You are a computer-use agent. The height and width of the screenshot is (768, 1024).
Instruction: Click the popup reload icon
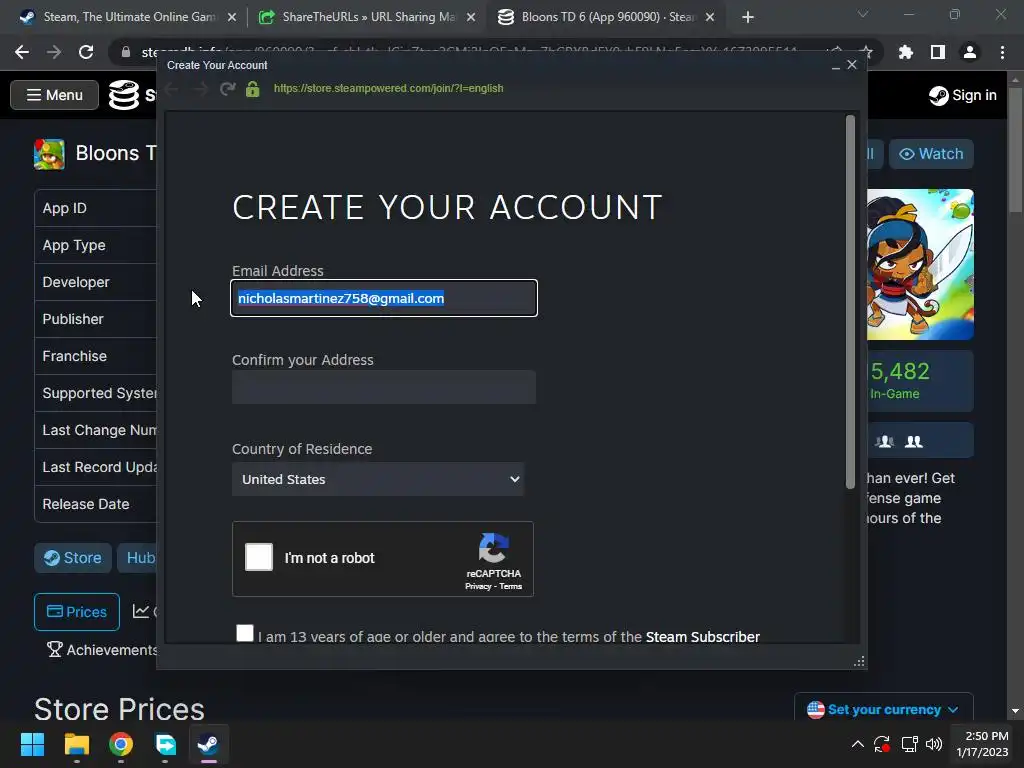(227, 88)
